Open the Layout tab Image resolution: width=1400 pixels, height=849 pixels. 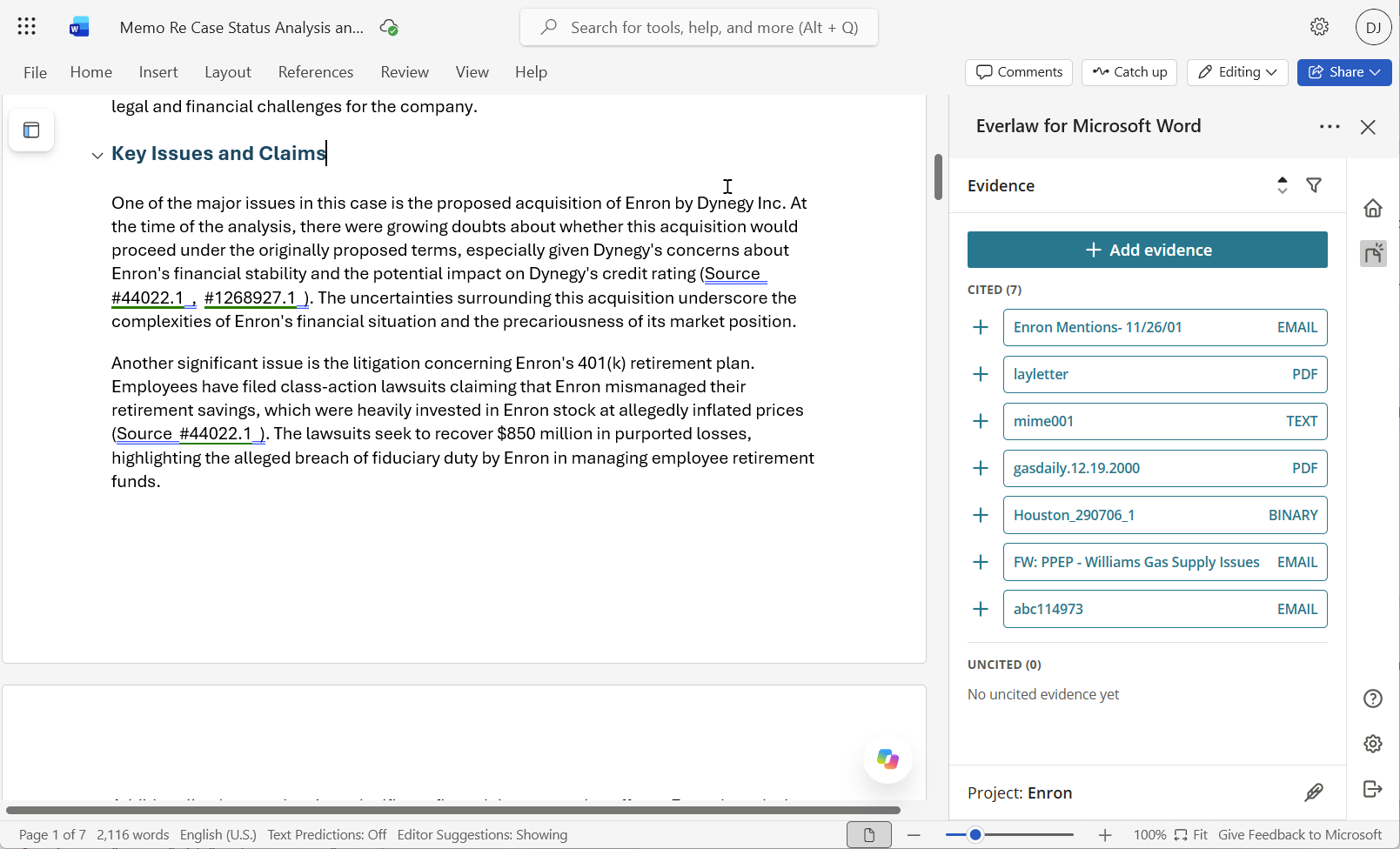point(228,72)
